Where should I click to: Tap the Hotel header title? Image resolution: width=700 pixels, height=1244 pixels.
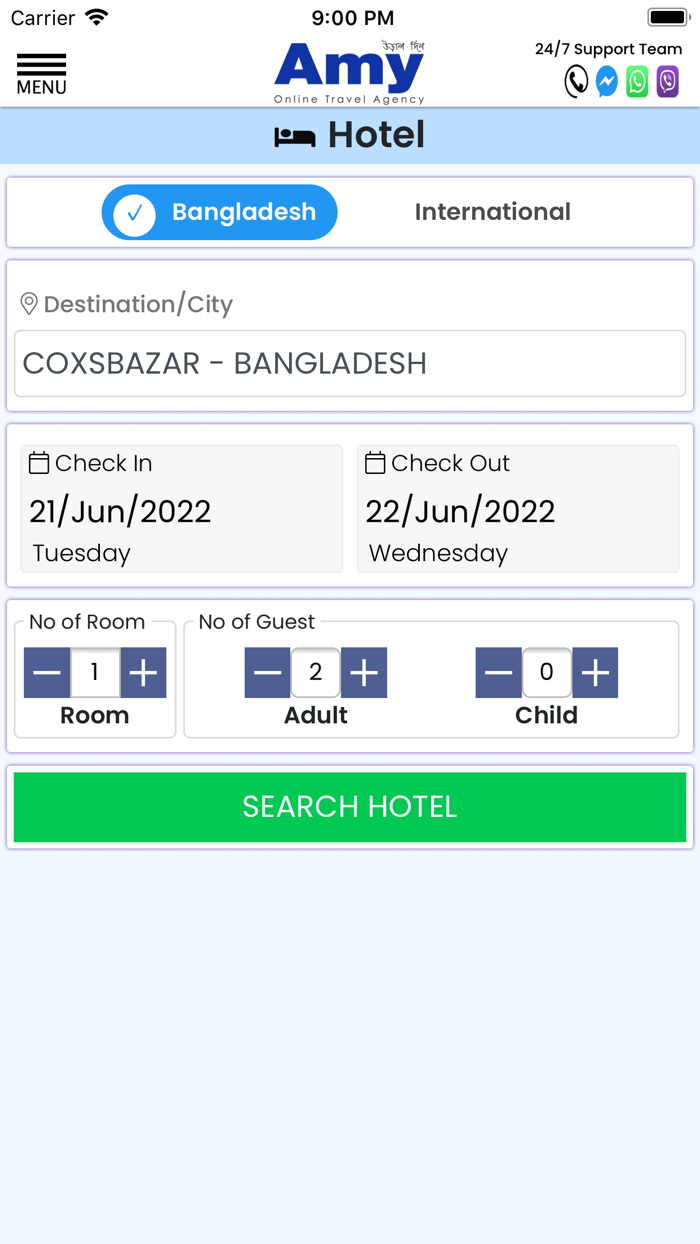click(x=350, y=135)
